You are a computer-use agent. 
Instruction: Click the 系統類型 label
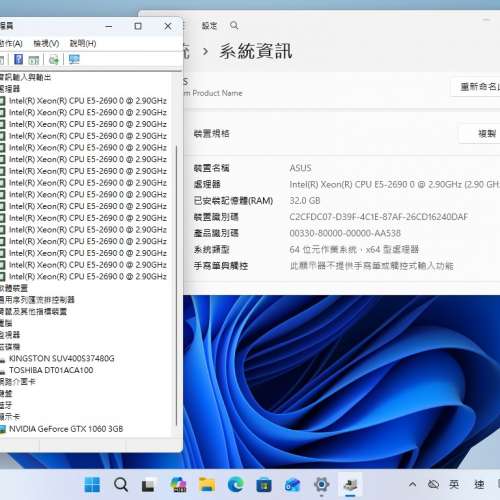click(x=211, y=250)
